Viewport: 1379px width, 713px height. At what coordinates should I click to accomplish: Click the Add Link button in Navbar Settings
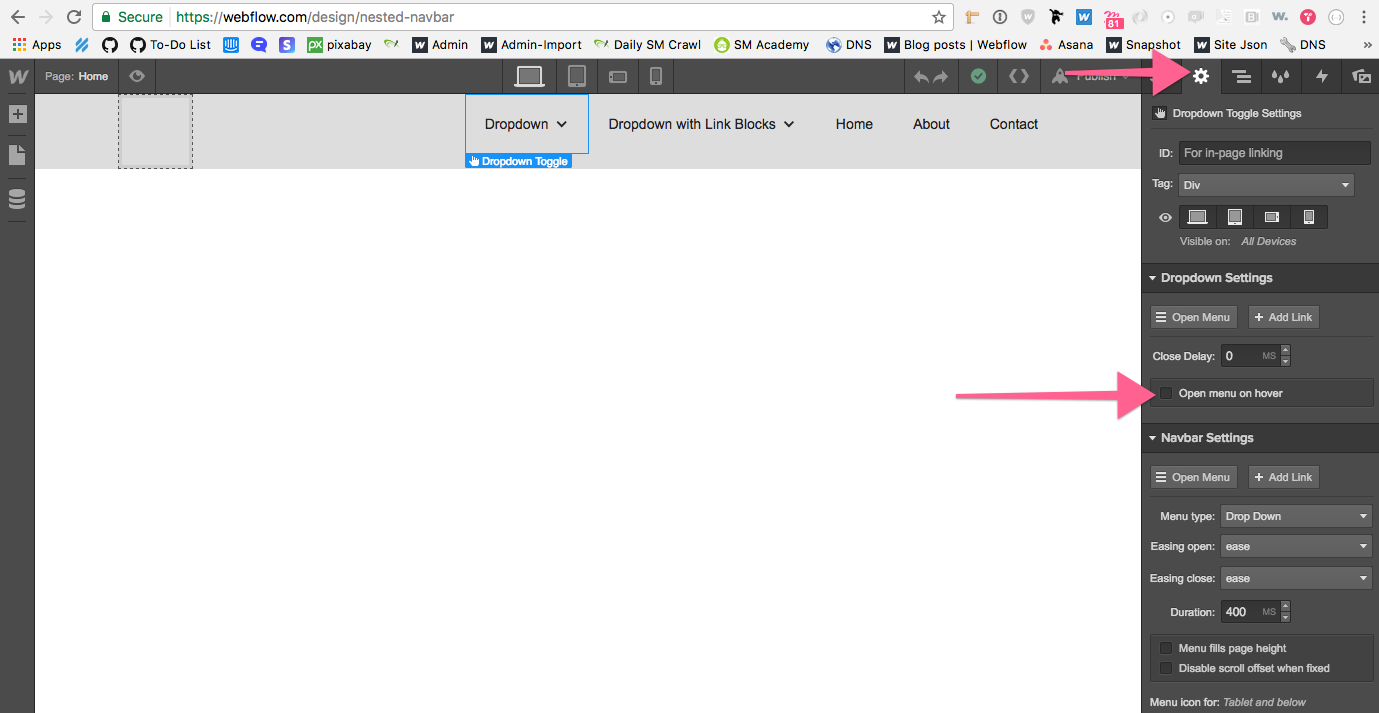1283,477
